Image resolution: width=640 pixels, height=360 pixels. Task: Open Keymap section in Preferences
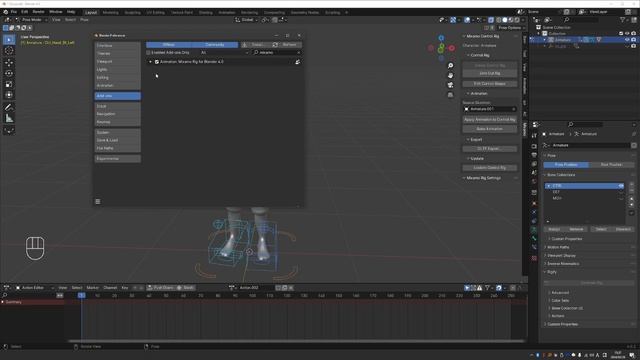click(x=118, y=122)
